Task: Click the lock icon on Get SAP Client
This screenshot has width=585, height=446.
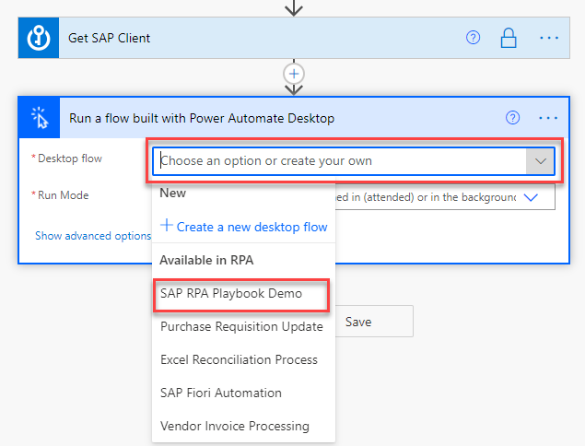Action: coord(508,38)
